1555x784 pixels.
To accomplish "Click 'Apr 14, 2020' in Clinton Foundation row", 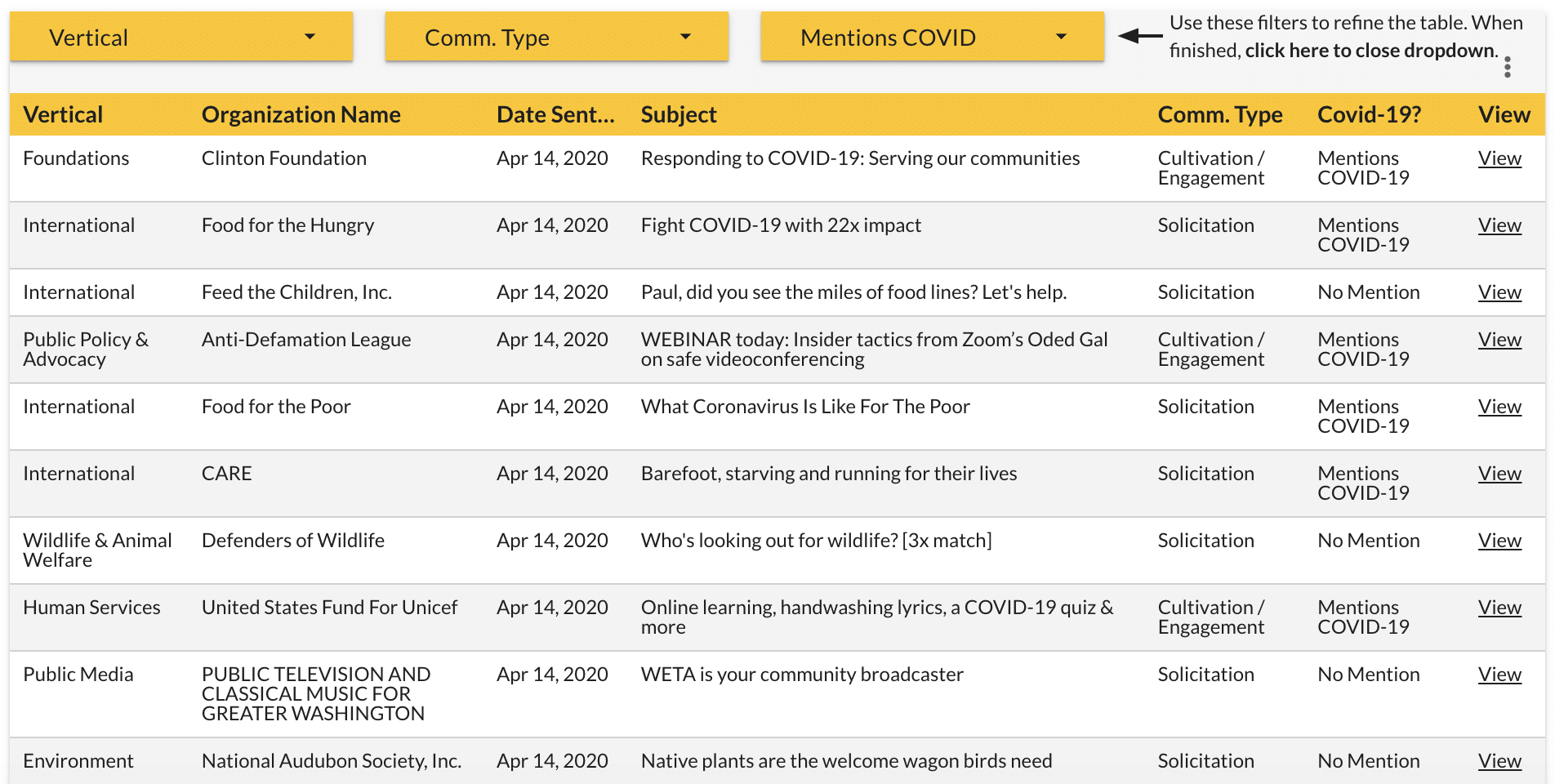I will (552, 158).
